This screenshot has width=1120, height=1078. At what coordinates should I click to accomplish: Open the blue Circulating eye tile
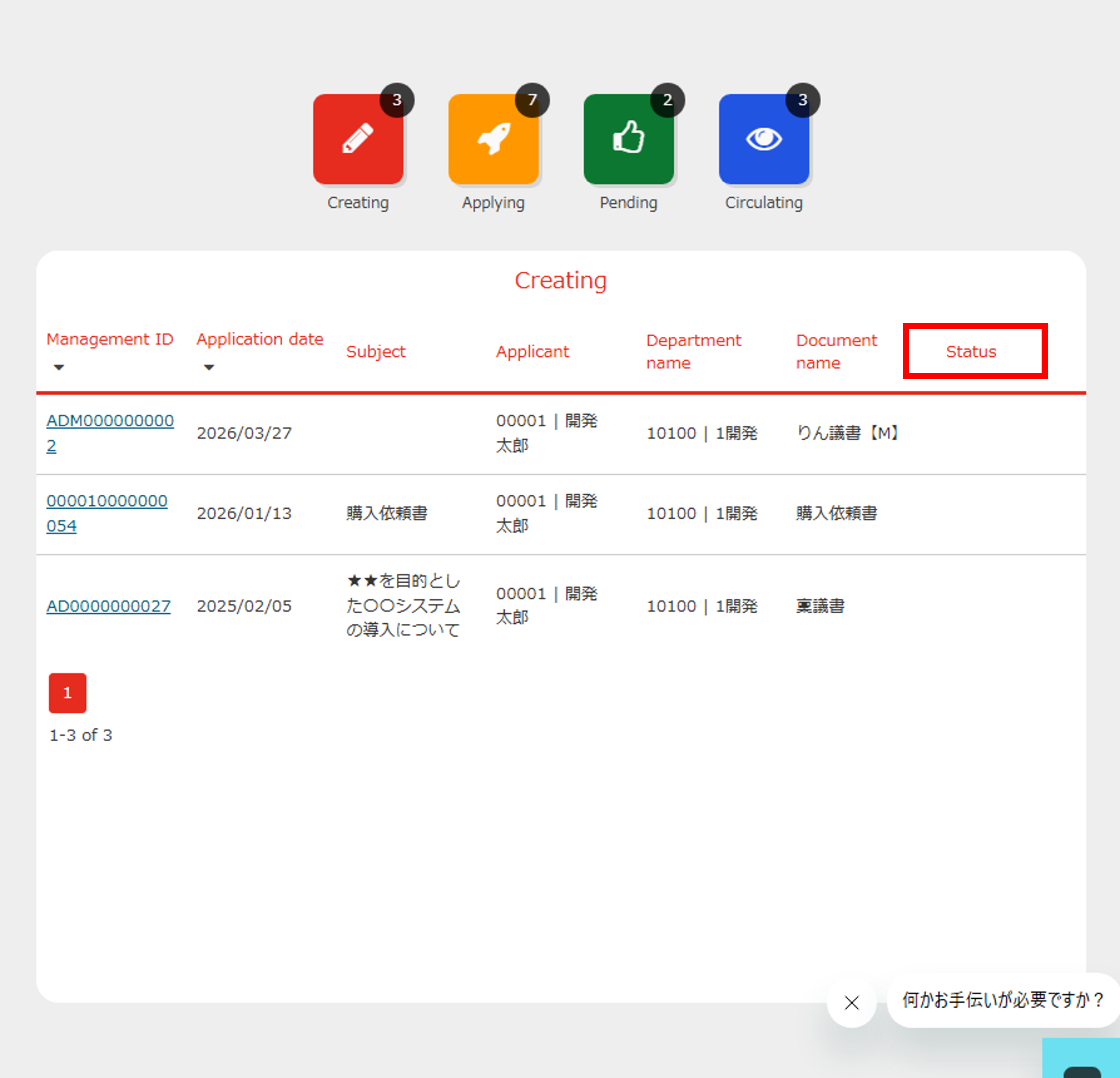click(764, 139)
